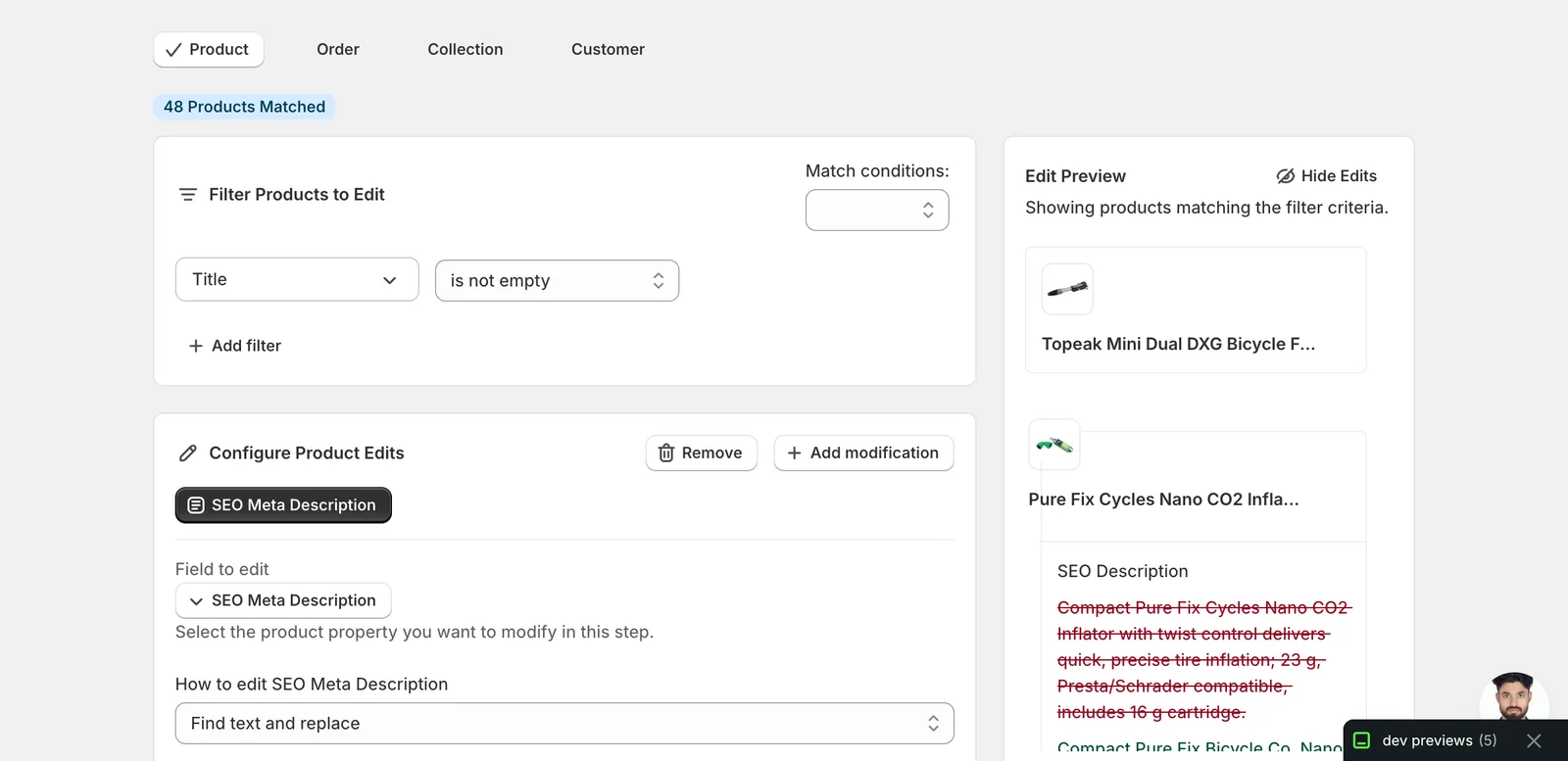Viewport: 1568px width, 761px height.
Task: Select the Product tab
Action: (209, 50)
